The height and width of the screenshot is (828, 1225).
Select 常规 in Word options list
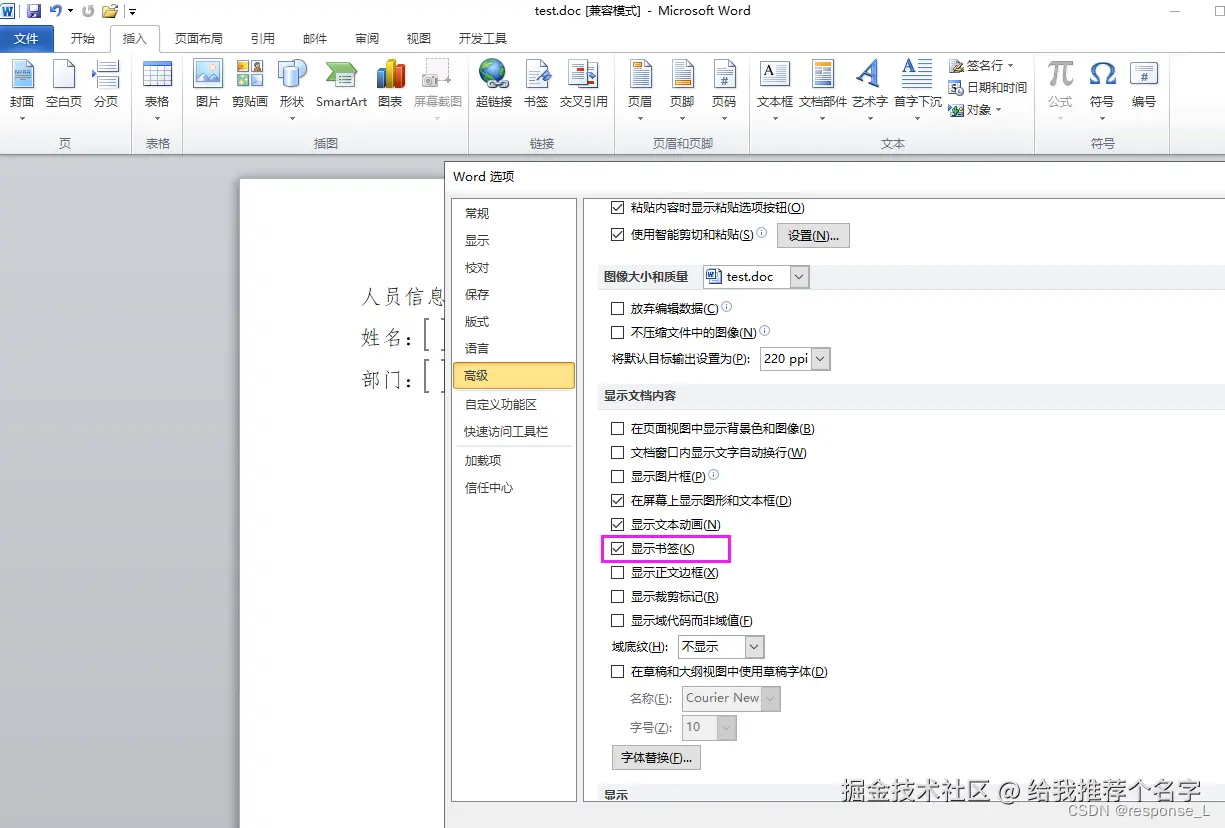pyautogui.click(x=514, y=214)
